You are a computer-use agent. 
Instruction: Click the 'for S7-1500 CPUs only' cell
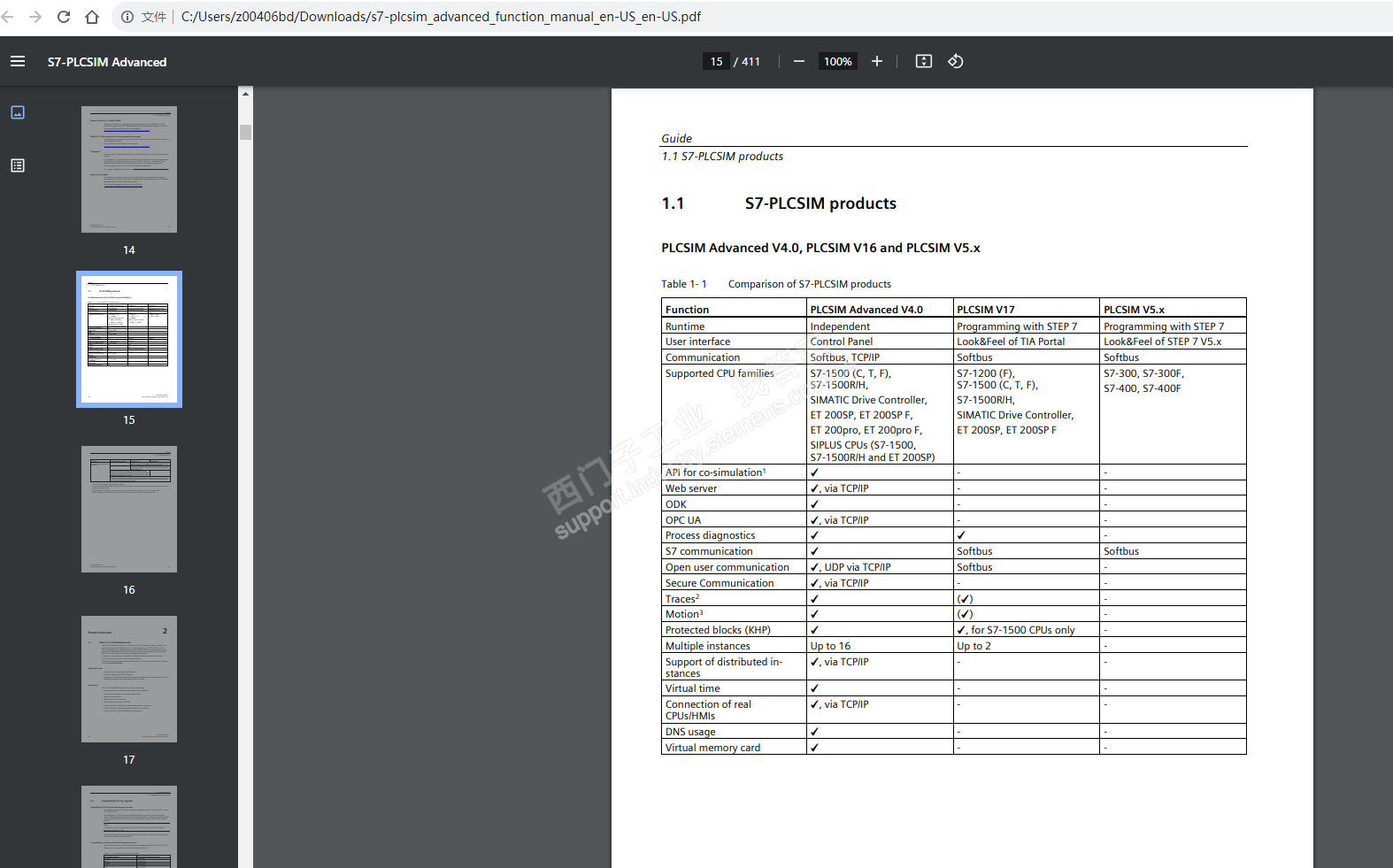point(1016,630)
